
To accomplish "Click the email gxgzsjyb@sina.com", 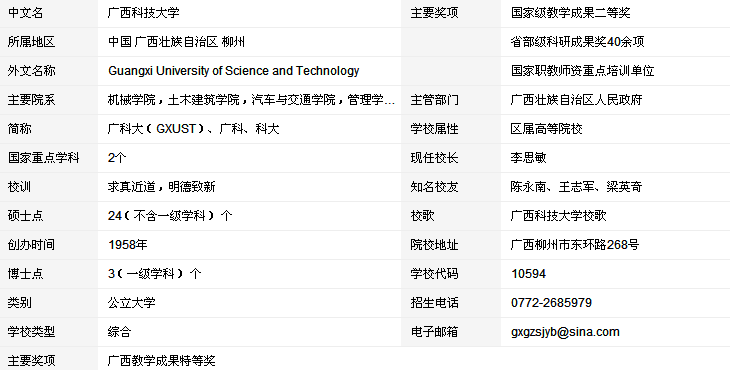I will click(565, 332).
